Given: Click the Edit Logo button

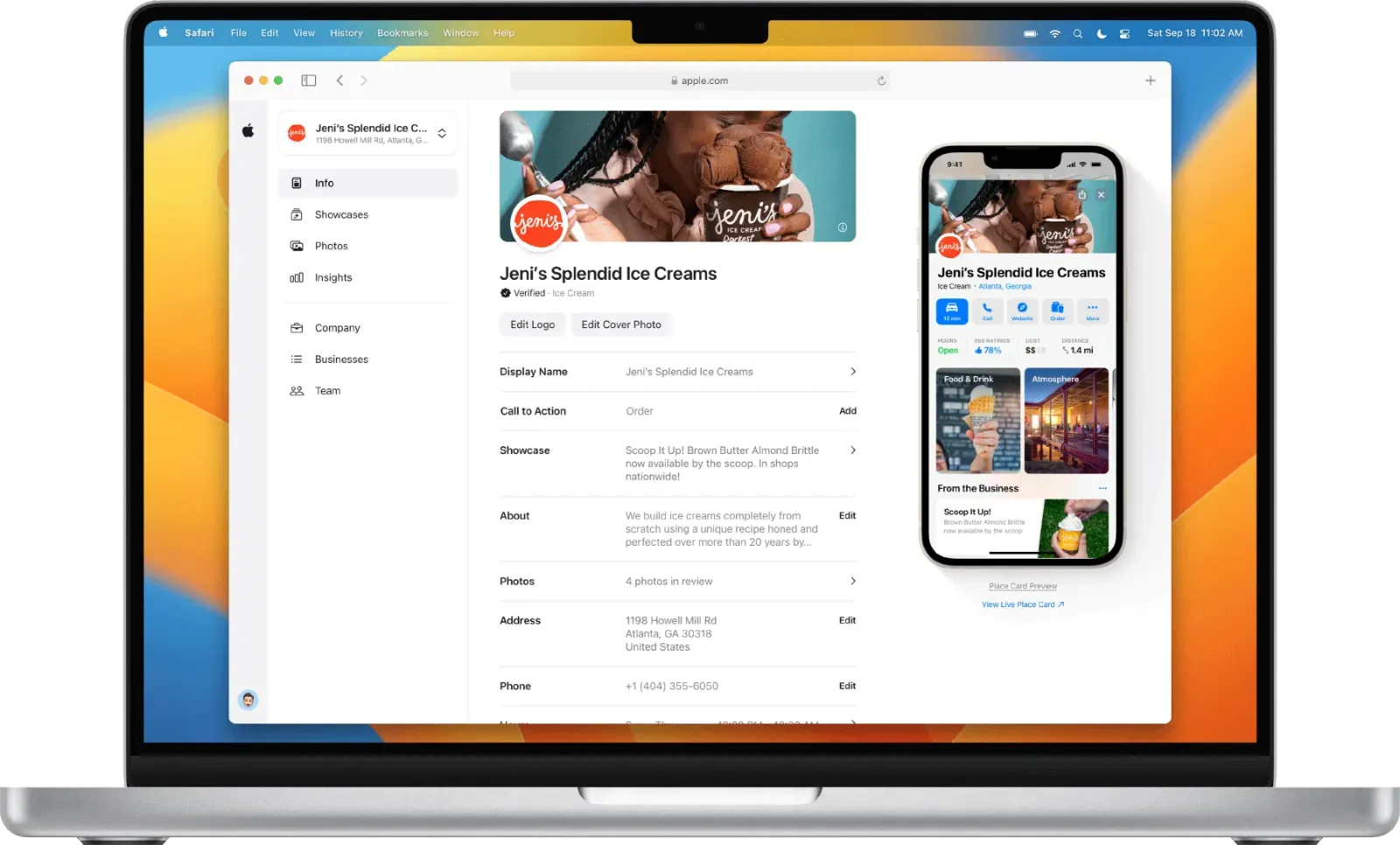Looking at the screenshot, I should coord(532,325).
